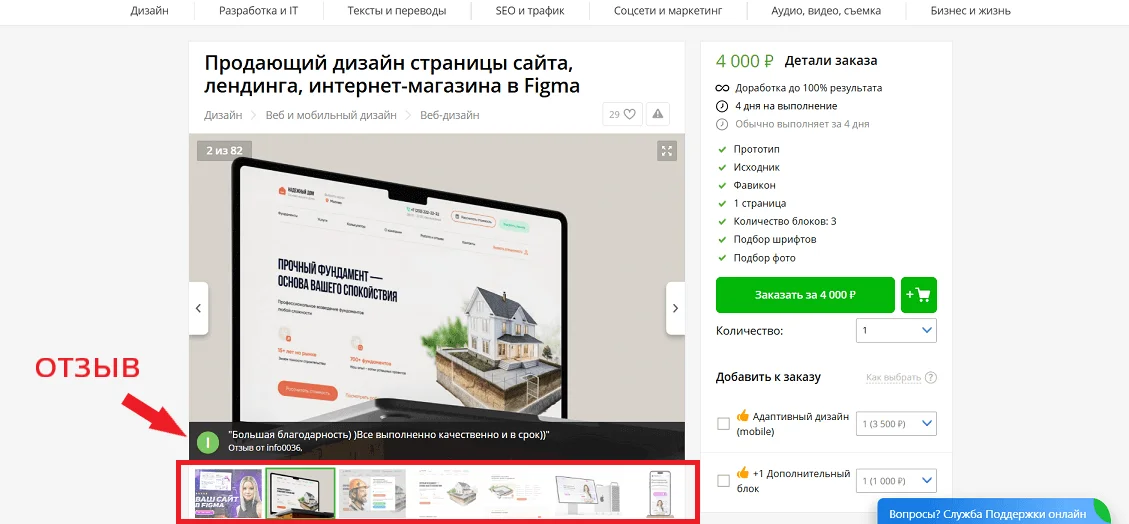
Task: Go to previous gallery image arrow
Action: (198, 309)
